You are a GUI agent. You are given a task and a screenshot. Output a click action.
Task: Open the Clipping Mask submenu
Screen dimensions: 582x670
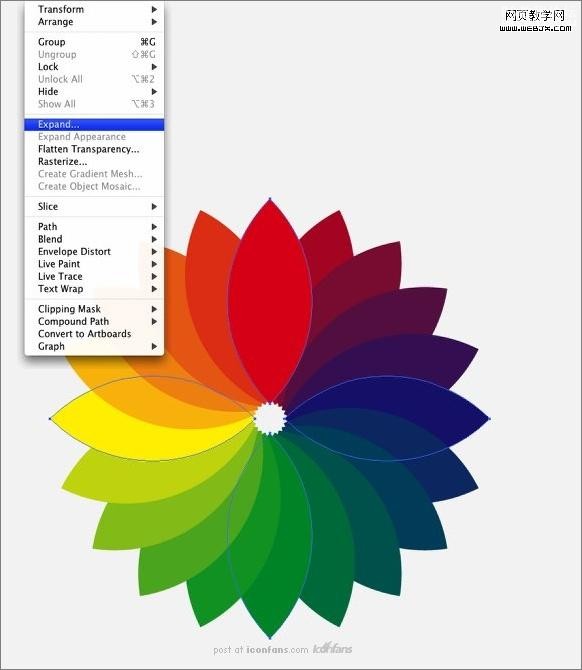click(94, 309)
